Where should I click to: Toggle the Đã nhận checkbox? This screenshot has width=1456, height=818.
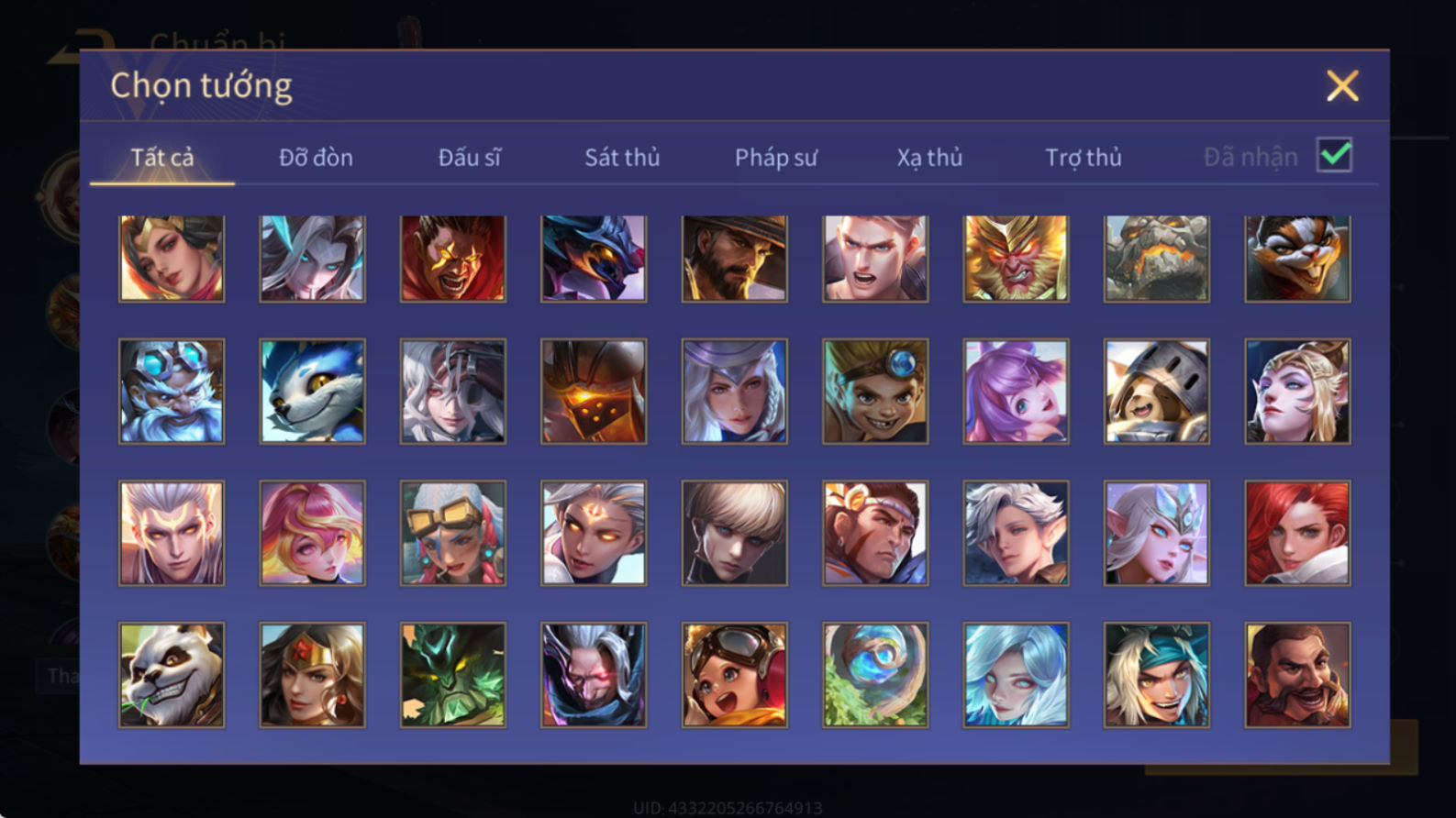click(1334, 155)
